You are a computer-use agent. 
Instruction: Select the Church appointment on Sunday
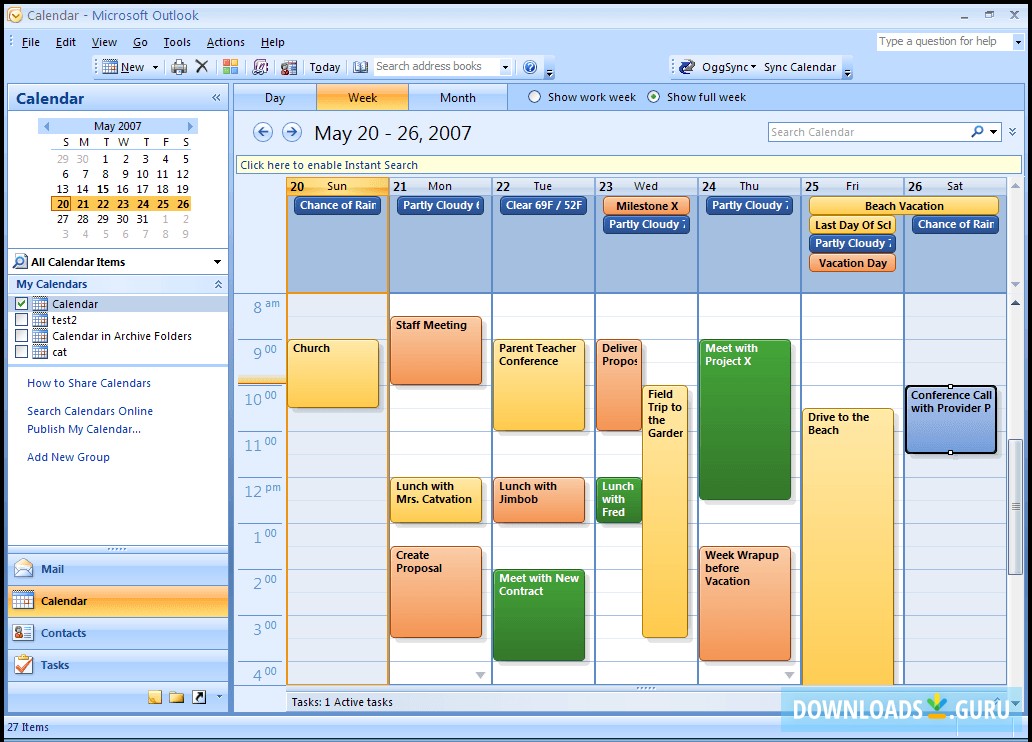click(334, 373)
